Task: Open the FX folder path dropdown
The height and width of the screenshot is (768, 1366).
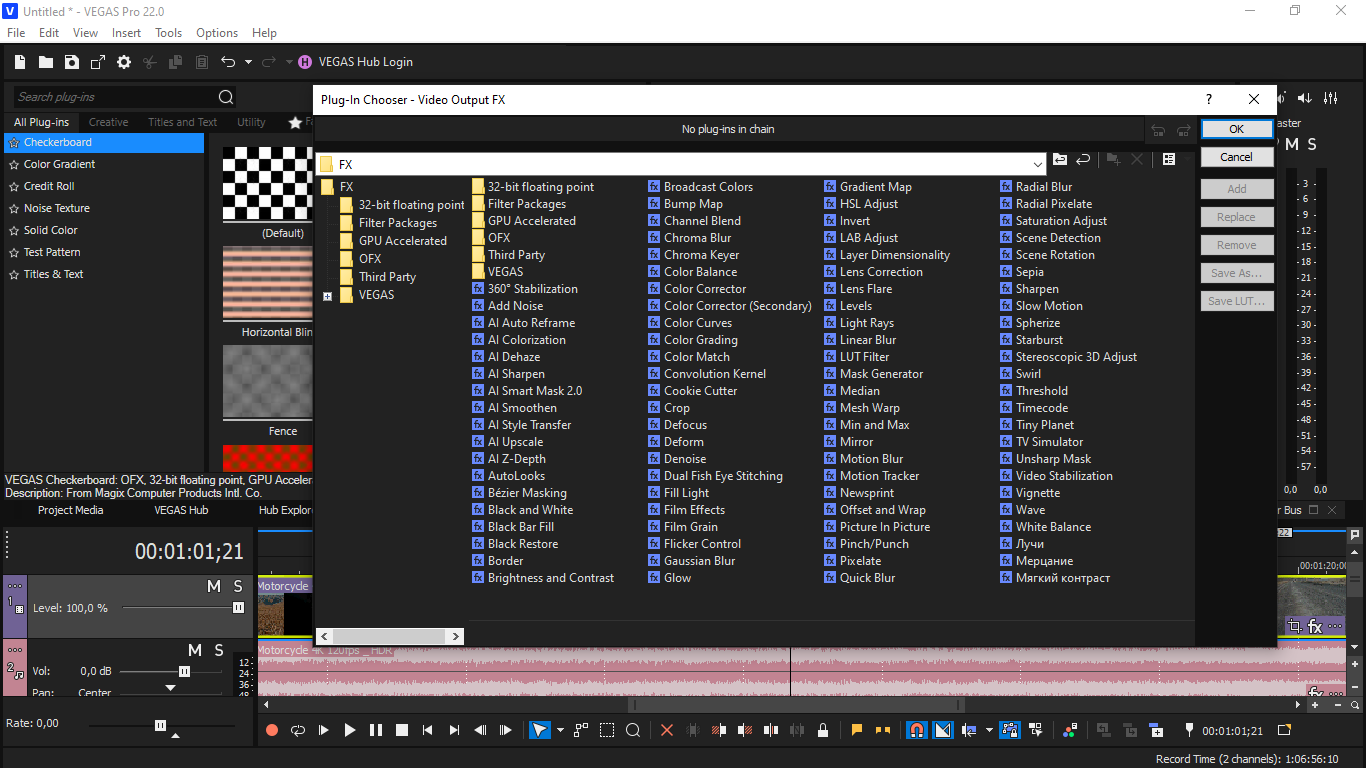Action: (1037, 165)
